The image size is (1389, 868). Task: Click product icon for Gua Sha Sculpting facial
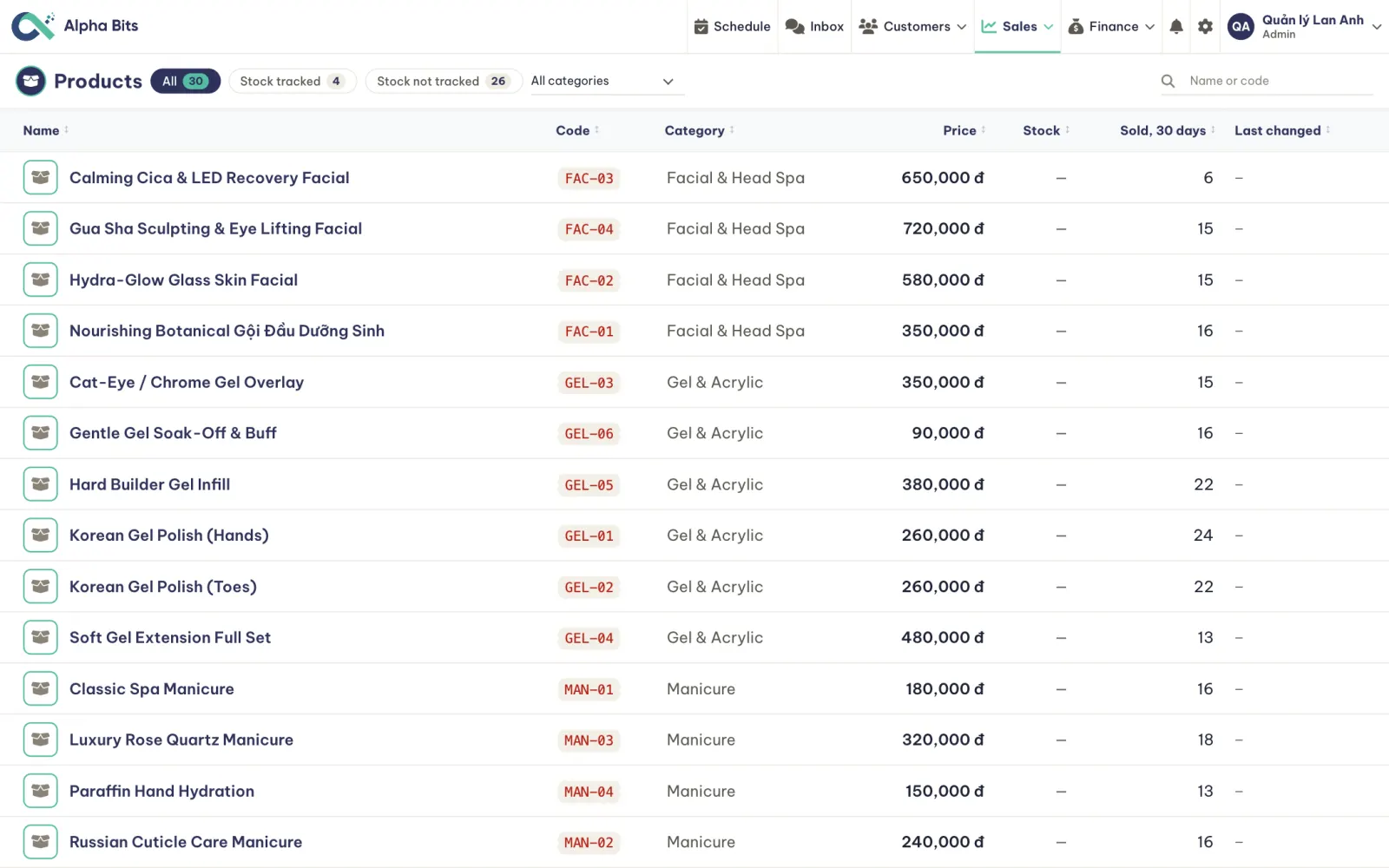40,228
